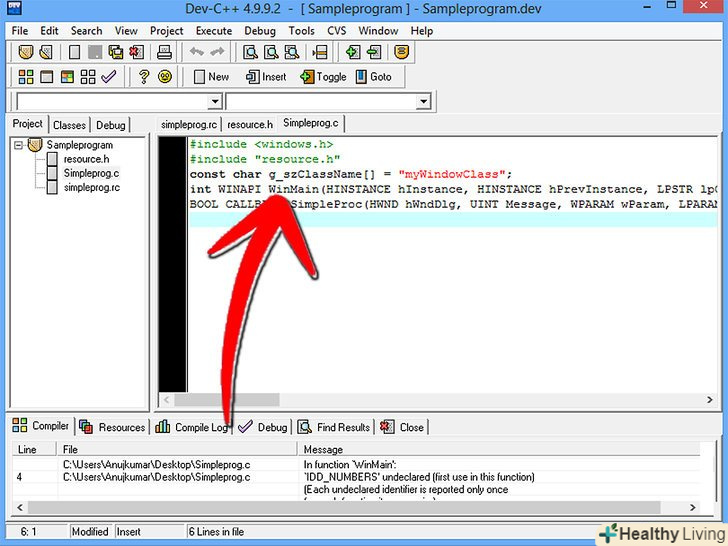Open the Execute menu
Screen dimensions: 728x546
click(214, 31)
